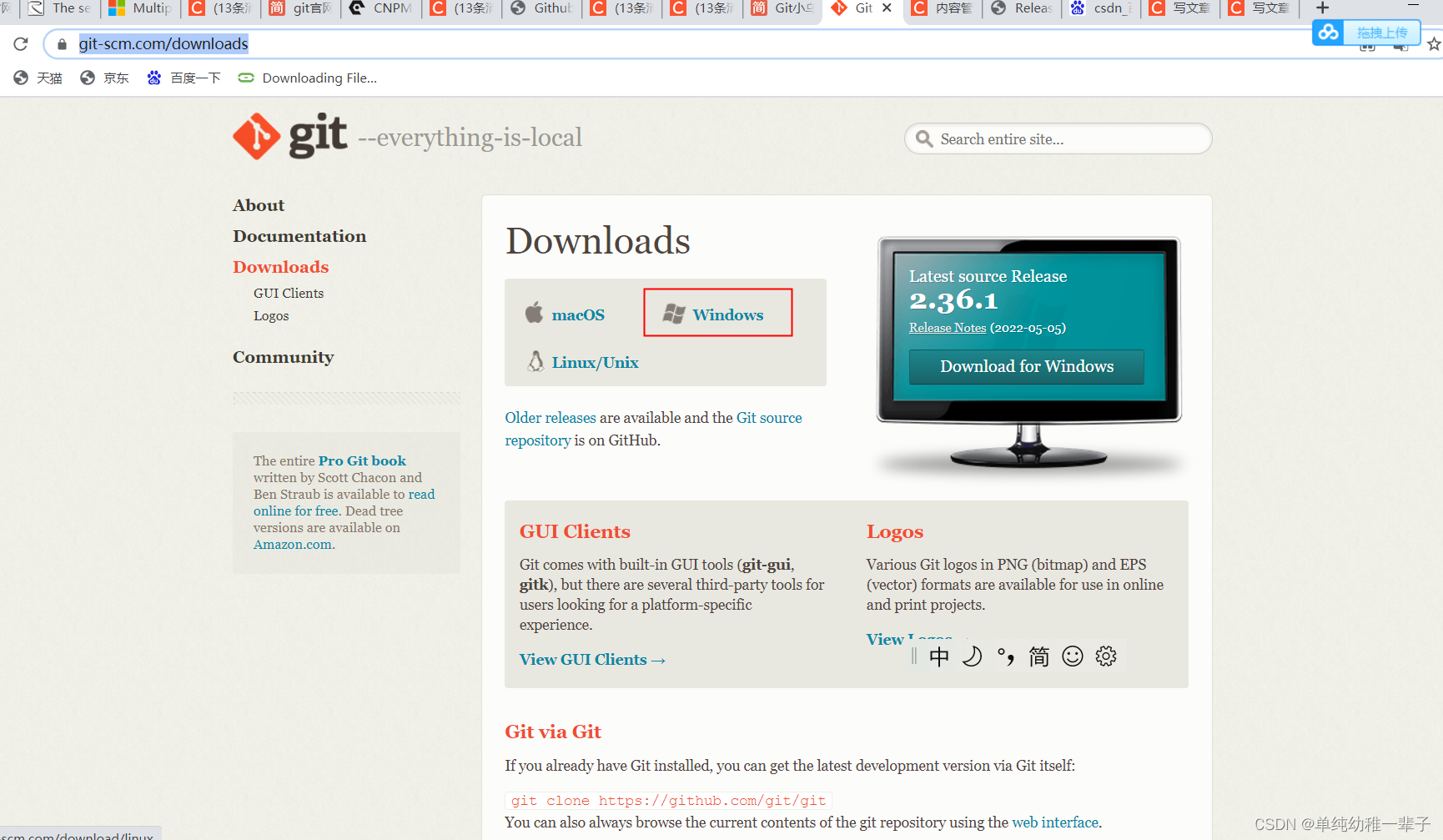Click the Baidu cloud upload icon
This screenshot has height=840, width=1443.
(1329, 33)
